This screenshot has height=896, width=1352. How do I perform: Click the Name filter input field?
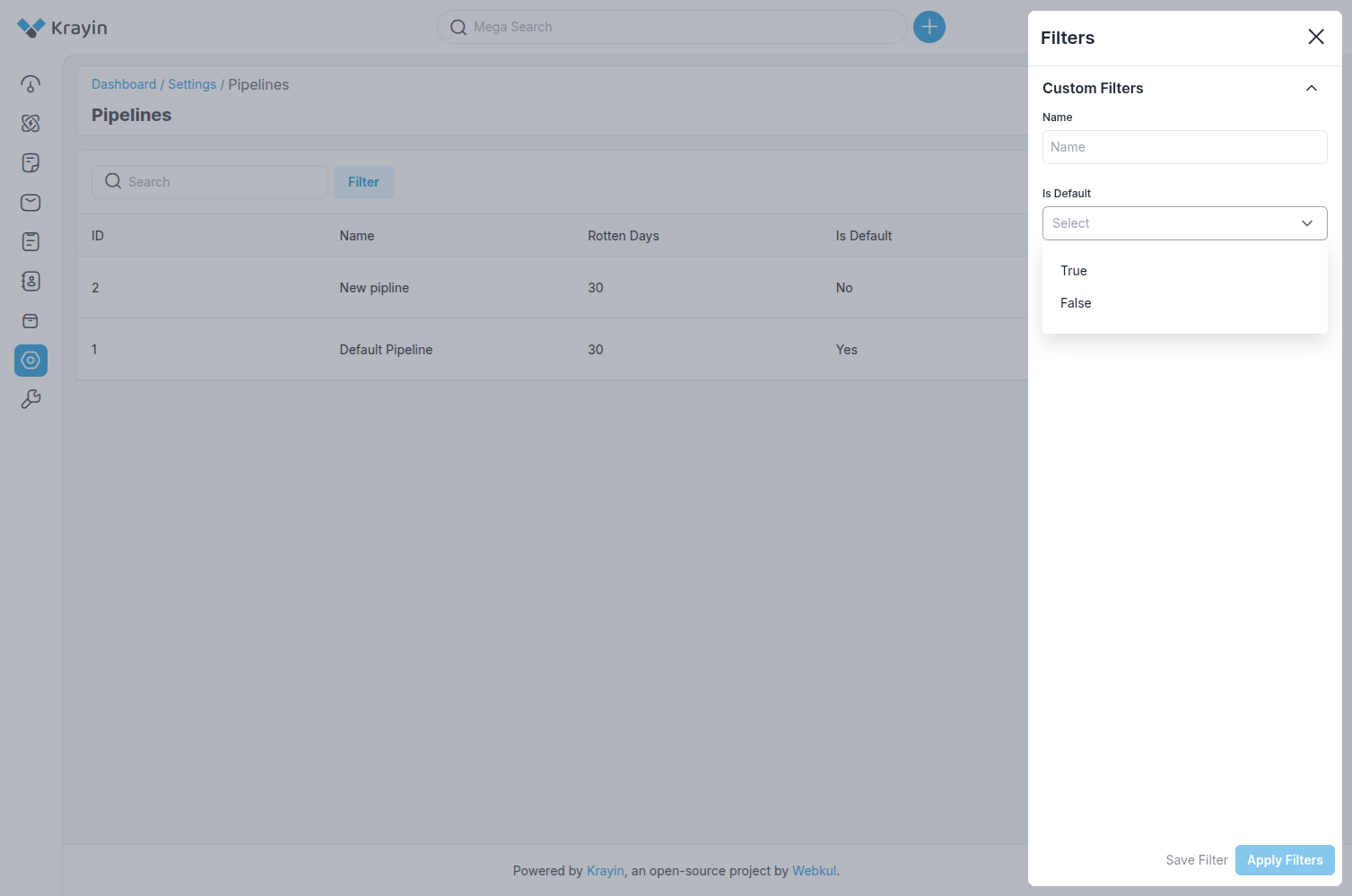point(1184,147)
